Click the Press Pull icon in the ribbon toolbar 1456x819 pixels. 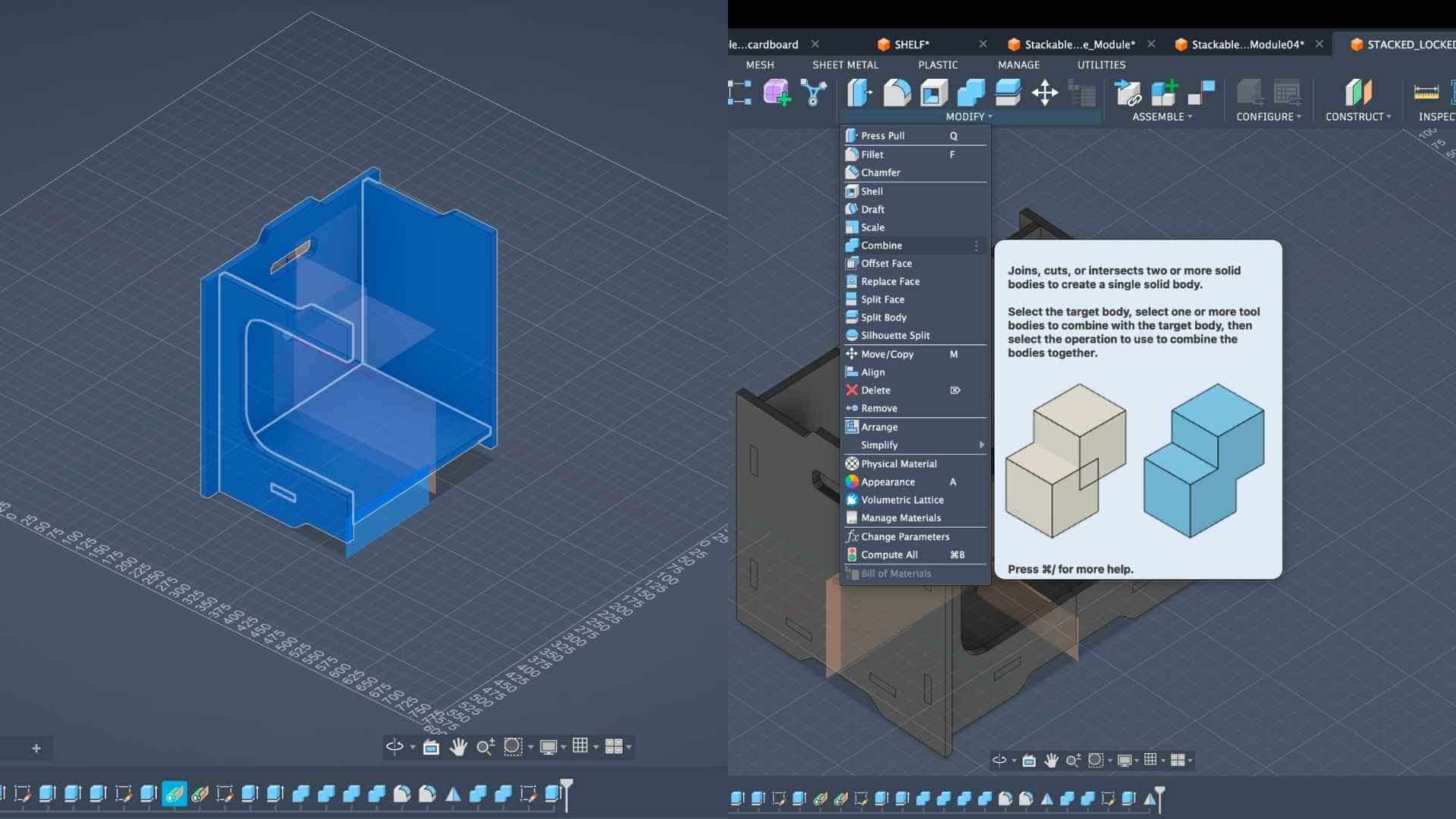tap(859, 93)
